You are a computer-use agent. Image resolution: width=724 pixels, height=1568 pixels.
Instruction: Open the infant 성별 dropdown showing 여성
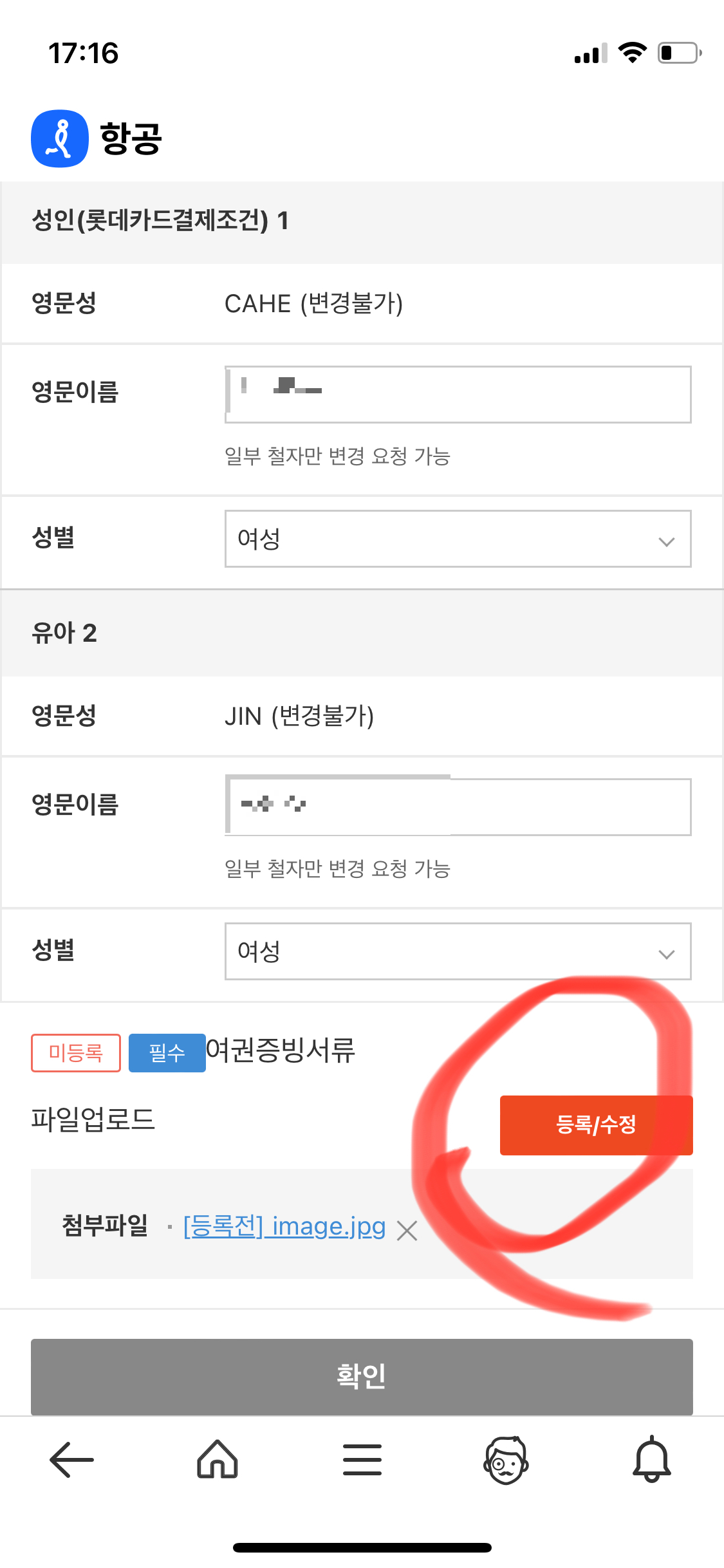[458, 951]
